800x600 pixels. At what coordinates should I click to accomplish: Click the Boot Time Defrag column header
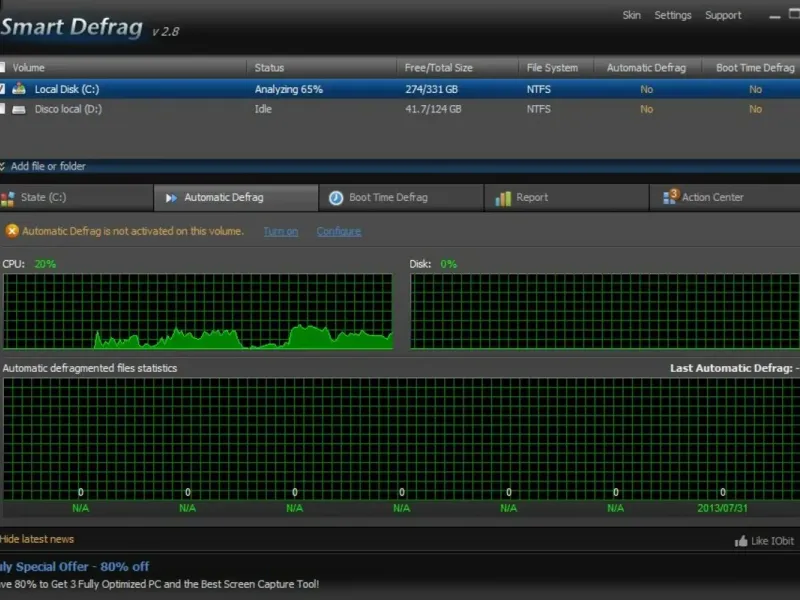pos(755,67)
